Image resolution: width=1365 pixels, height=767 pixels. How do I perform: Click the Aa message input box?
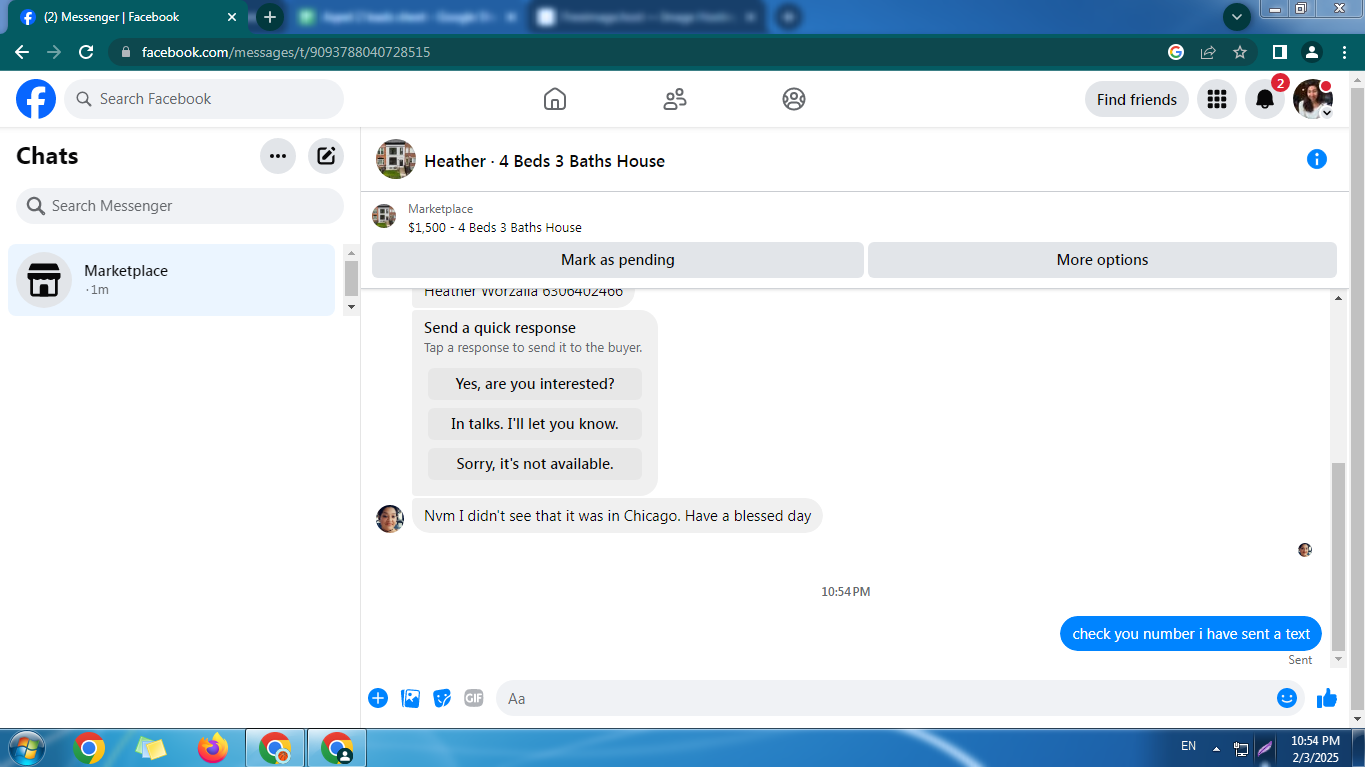tap(900, 698)
